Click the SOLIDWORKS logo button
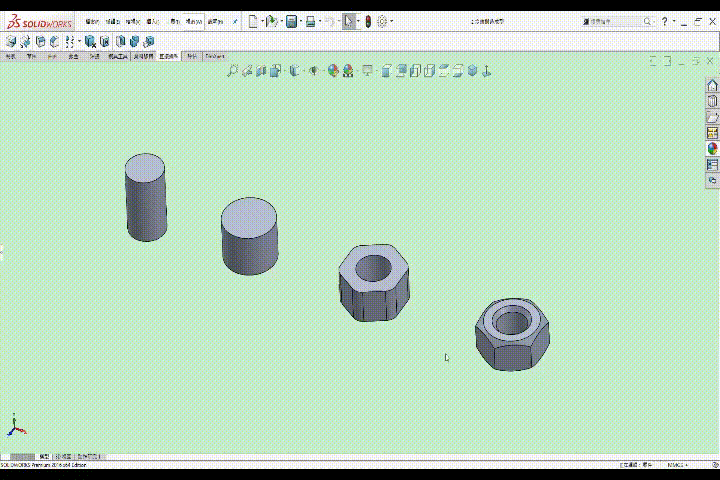 [38, 21]
